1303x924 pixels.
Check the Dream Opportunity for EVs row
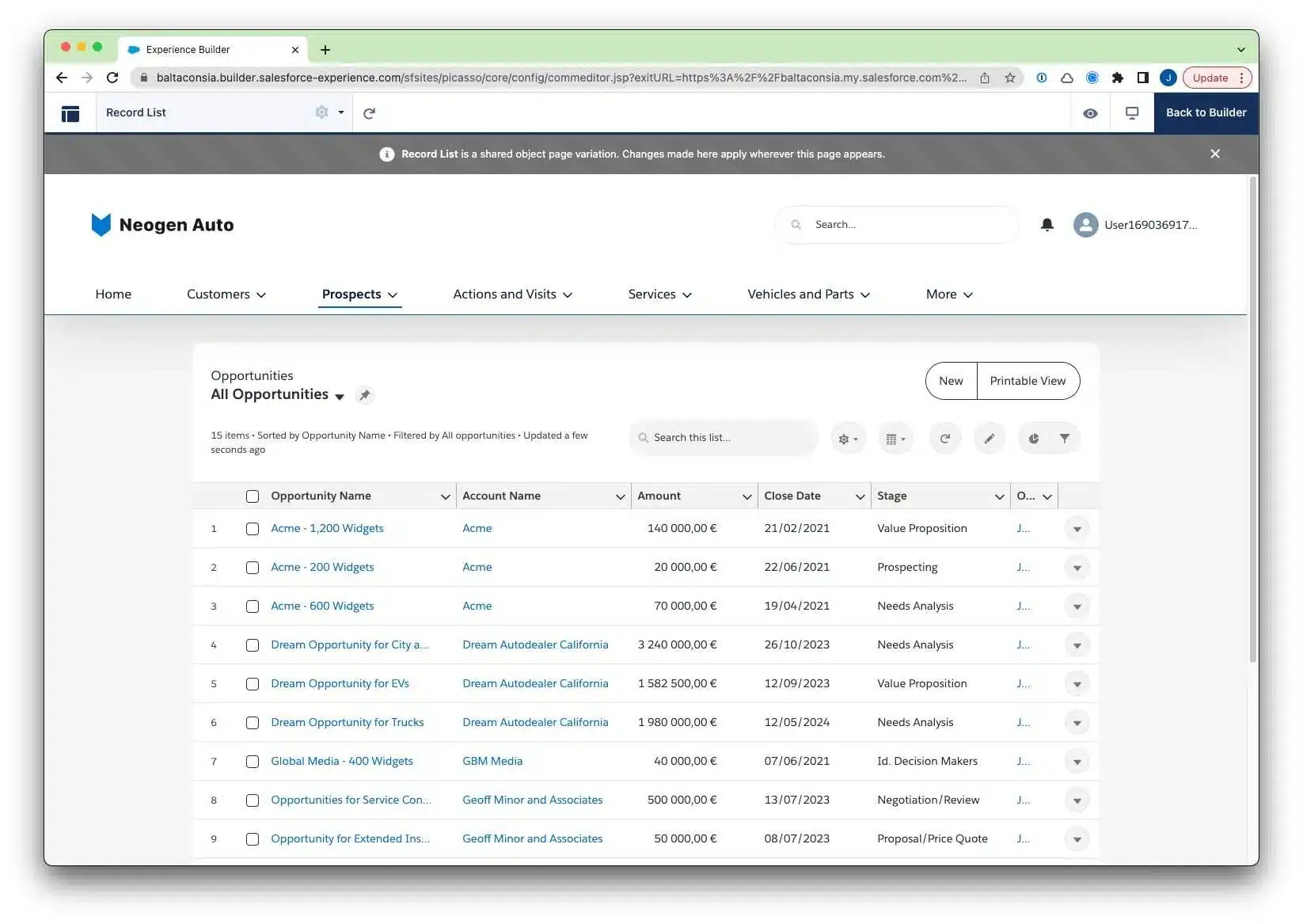point(253,684)
